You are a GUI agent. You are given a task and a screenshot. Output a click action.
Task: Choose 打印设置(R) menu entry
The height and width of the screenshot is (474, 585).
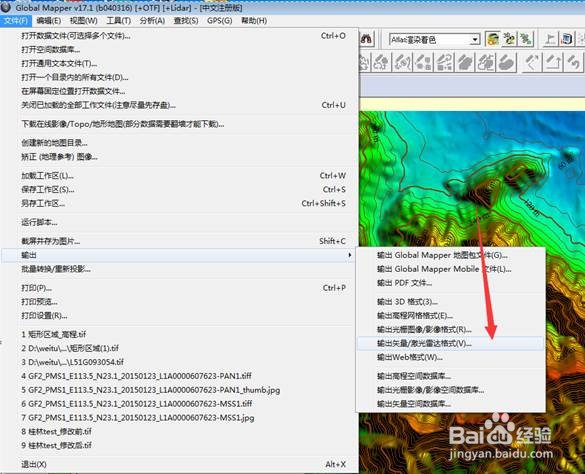pos(178,316)
